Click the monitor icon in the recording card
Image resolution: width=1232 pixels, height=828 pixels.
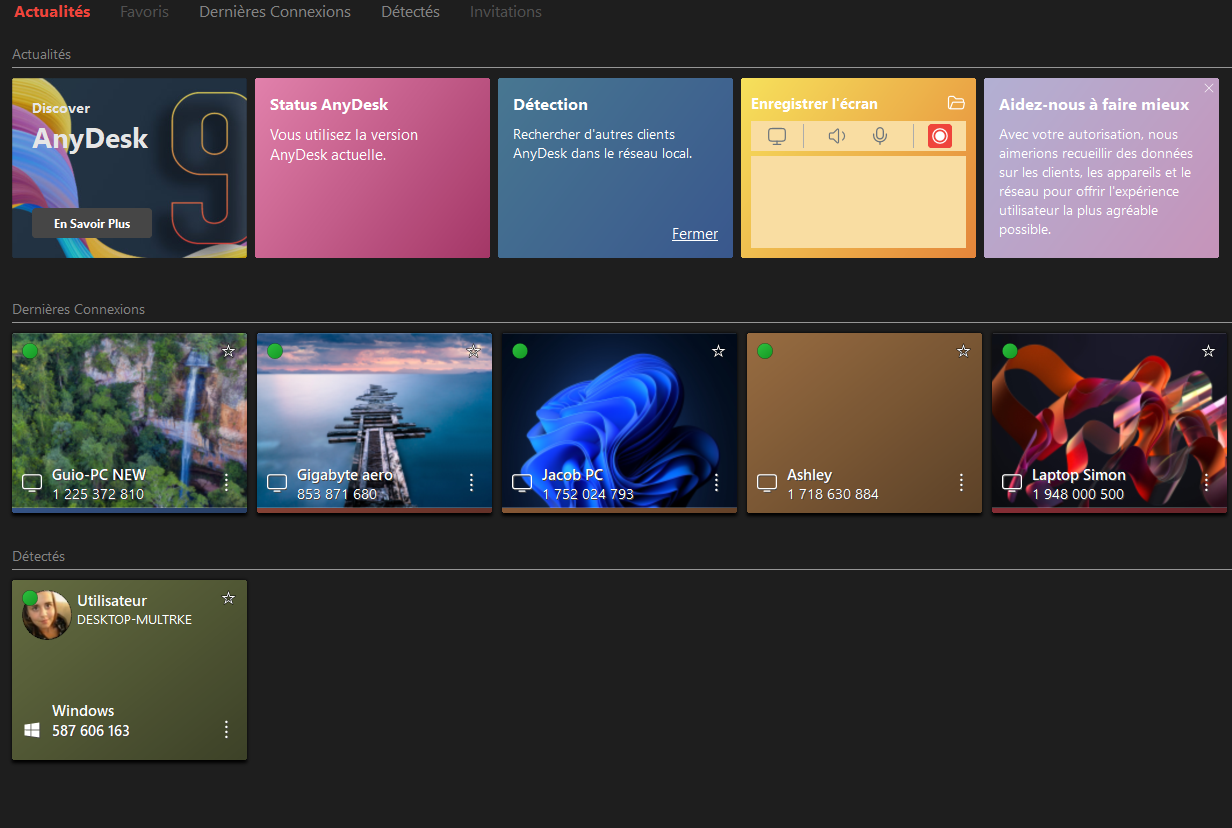(x=777, y=136)
